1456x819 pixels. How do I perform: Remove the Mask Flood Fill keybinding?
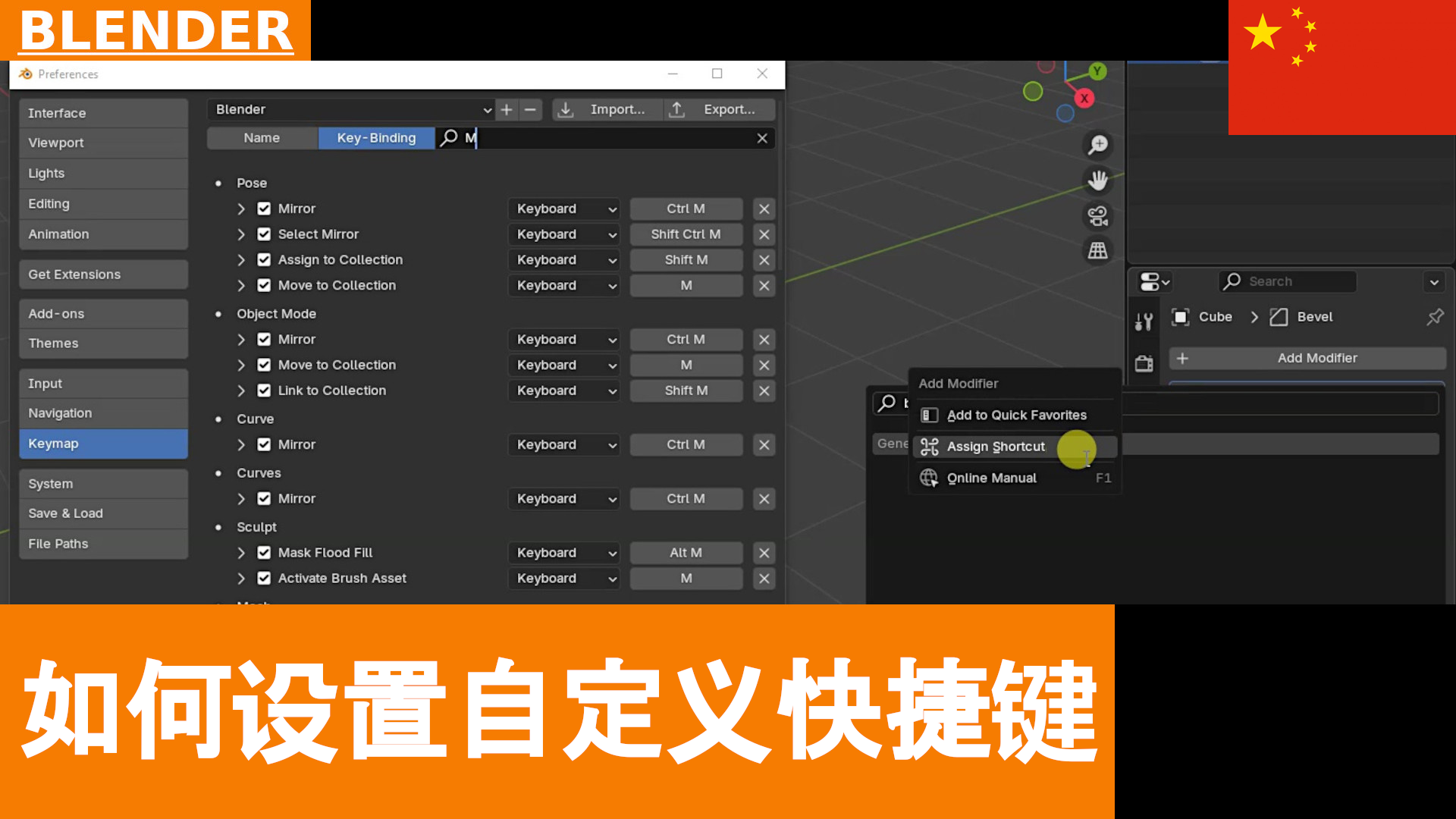pyautogui.click(x=764, y=553)
